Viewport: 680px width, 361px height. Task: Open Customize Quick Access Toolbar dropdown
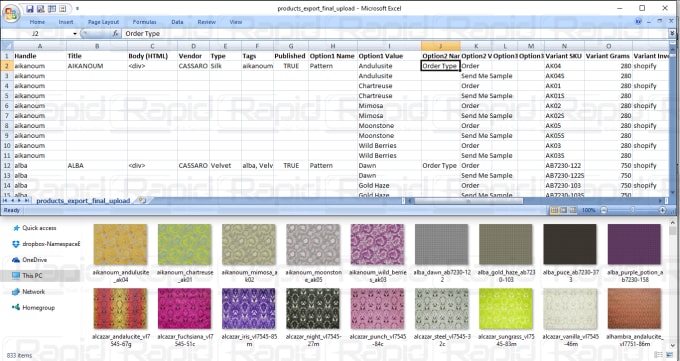point(77,8)
